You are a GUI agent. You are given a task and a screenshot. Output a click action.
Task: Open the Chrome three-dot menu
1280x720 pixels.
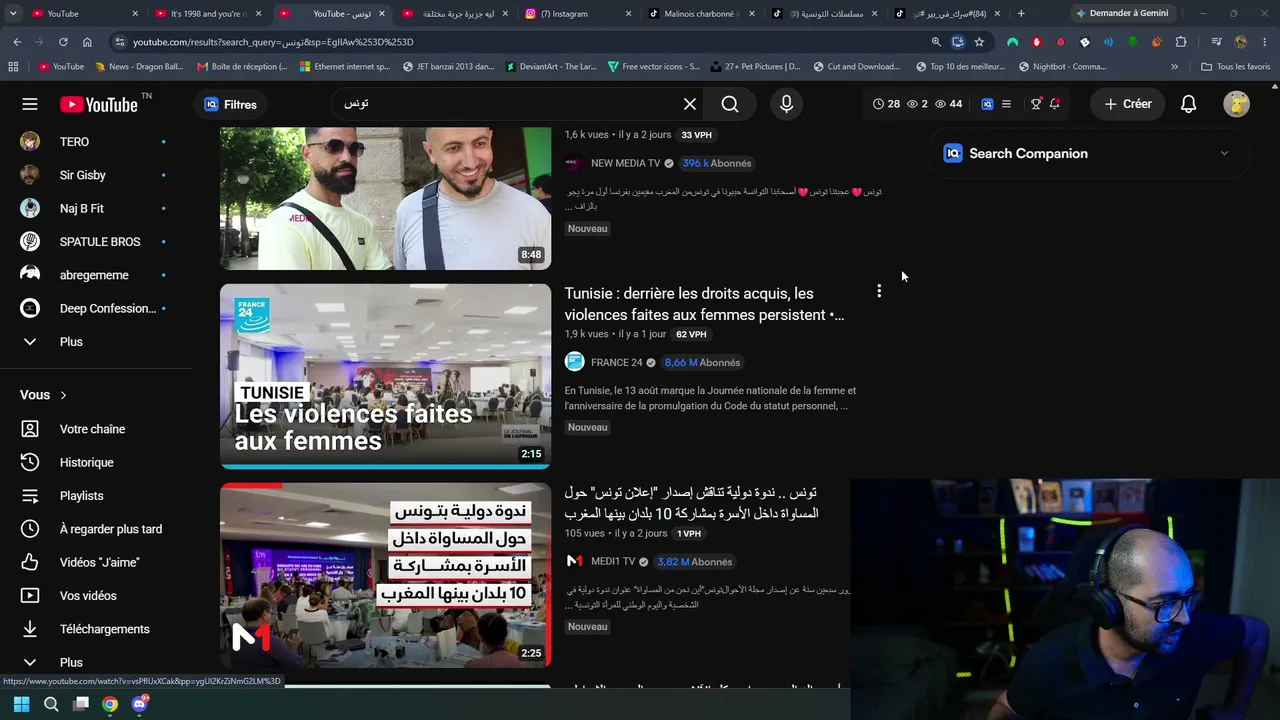1264,42
